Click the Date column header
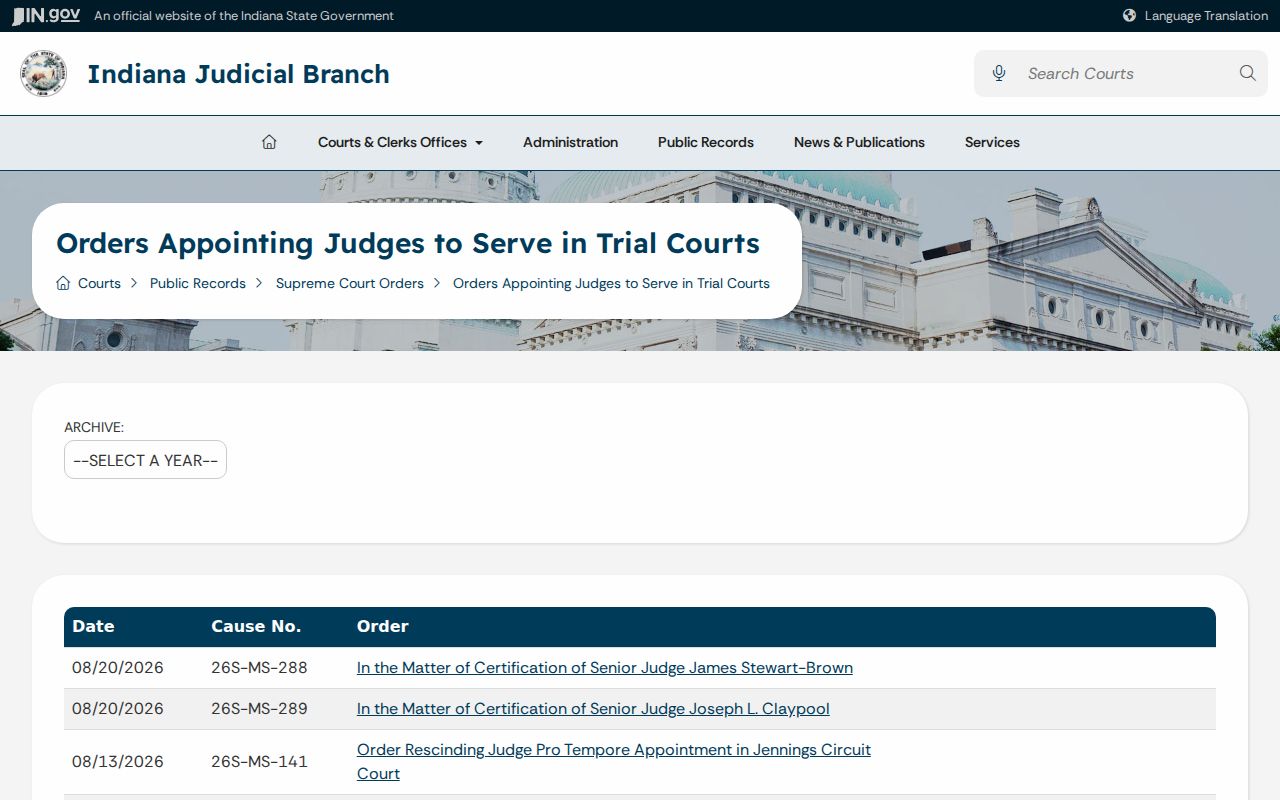This screenshot has width=1280, height=800. point(93,626)
